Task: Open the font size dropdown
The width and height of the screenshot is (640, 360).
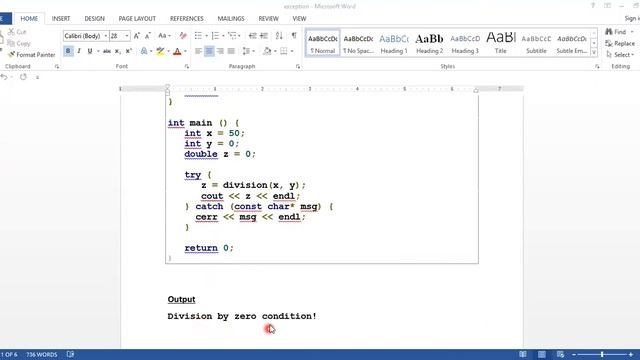Action: pos(127,36)
